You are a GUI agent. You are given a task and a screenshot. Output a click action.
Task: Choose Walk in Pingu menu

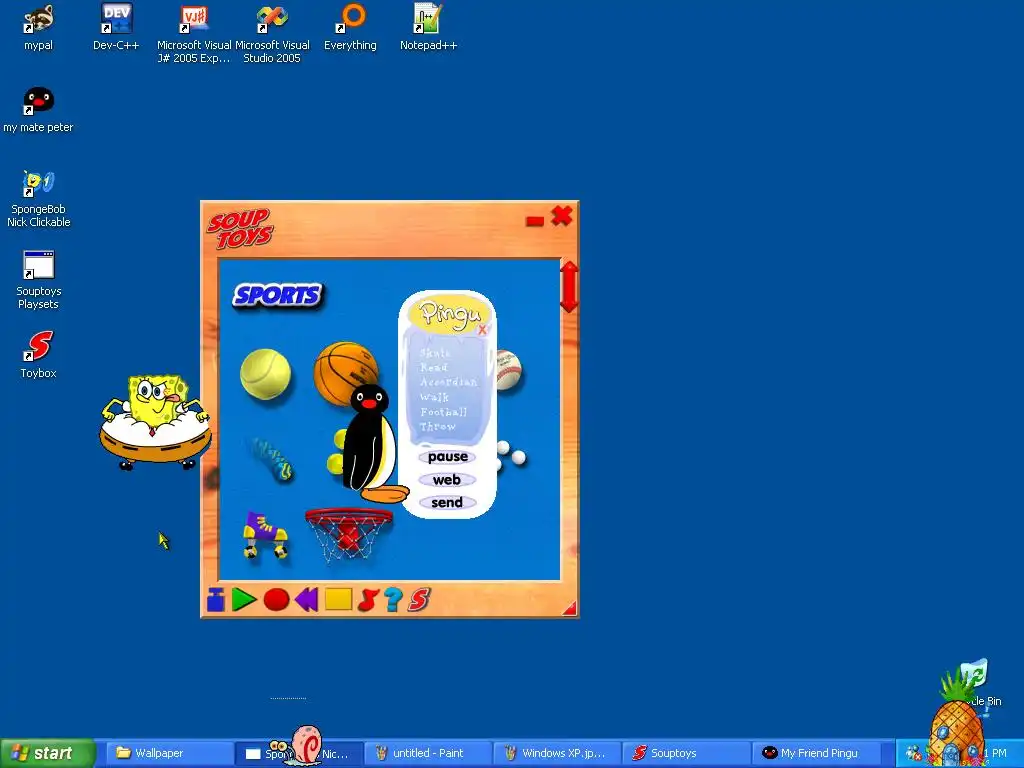434,397
